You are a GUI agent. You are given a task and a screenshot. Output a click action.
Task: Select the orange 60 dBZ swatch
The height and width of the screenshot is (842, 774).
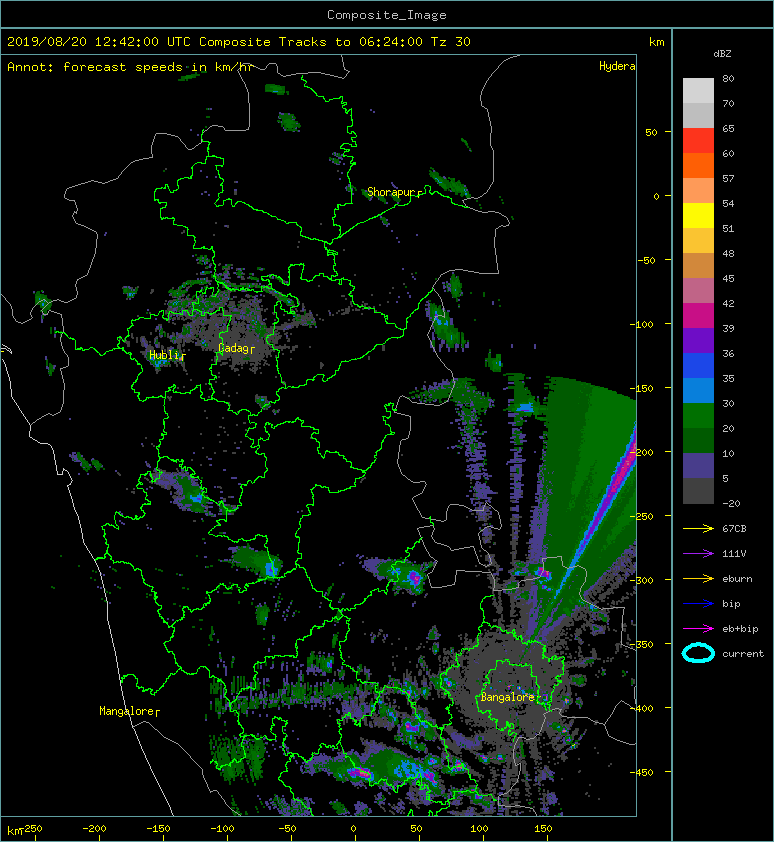(x=698, y=165)
